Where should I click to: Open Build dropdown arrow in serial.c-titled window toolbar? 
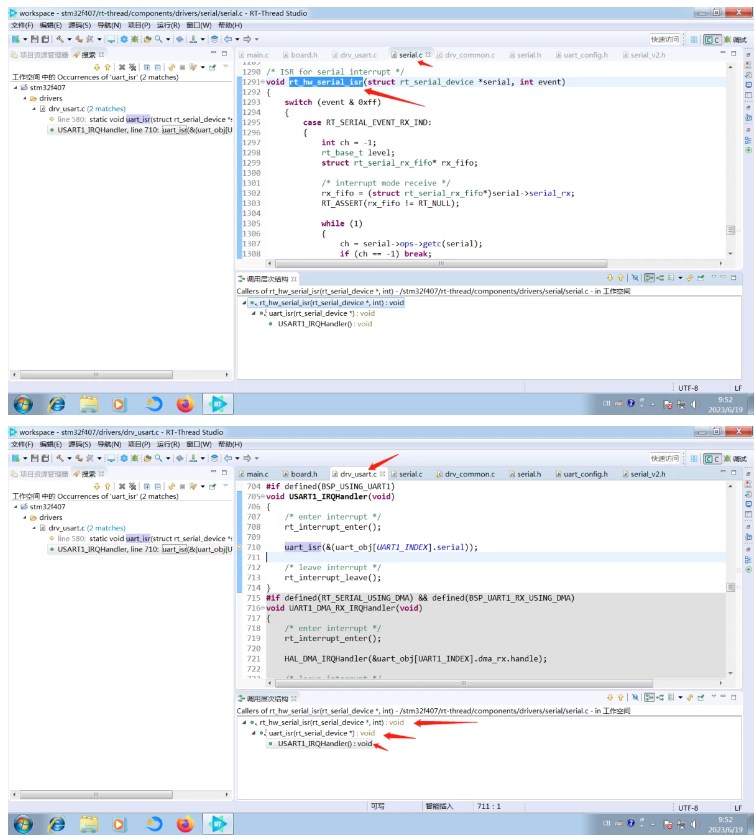[70, 39]
